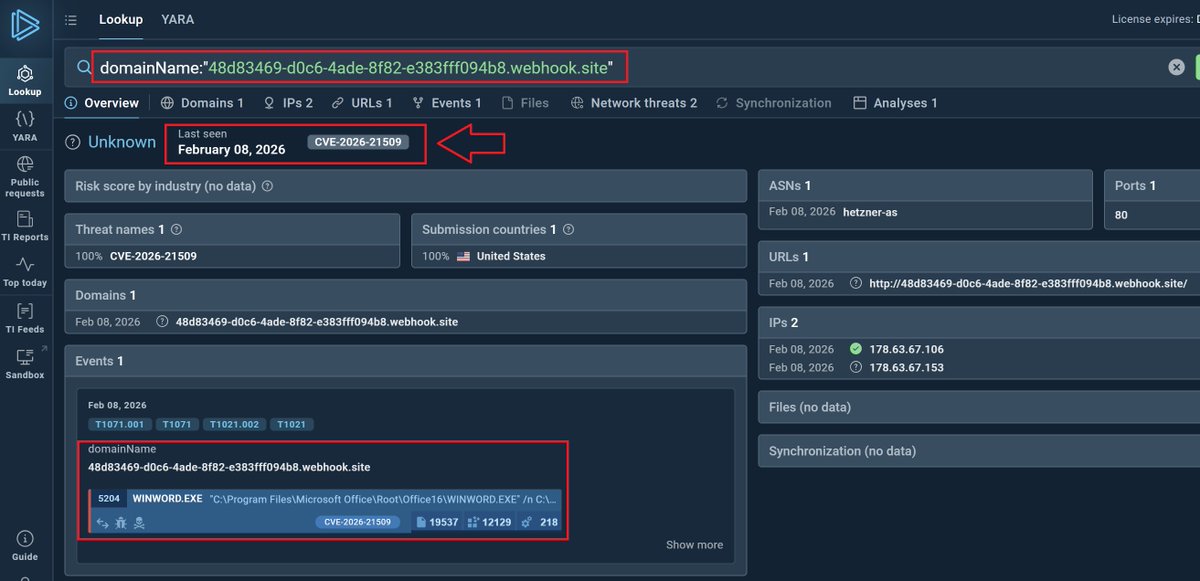Click status icon beside URL entry
Viewport: 1200px width, 581px height.
(x=855, y=283)
